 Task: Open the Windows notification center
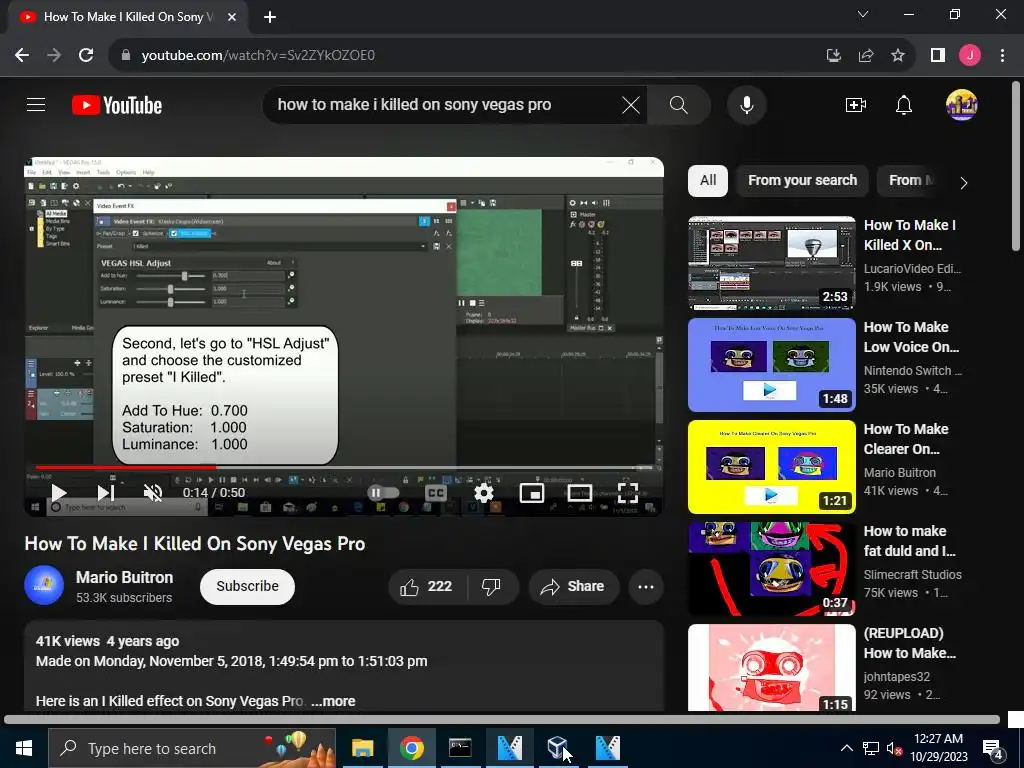click(993, 749)
